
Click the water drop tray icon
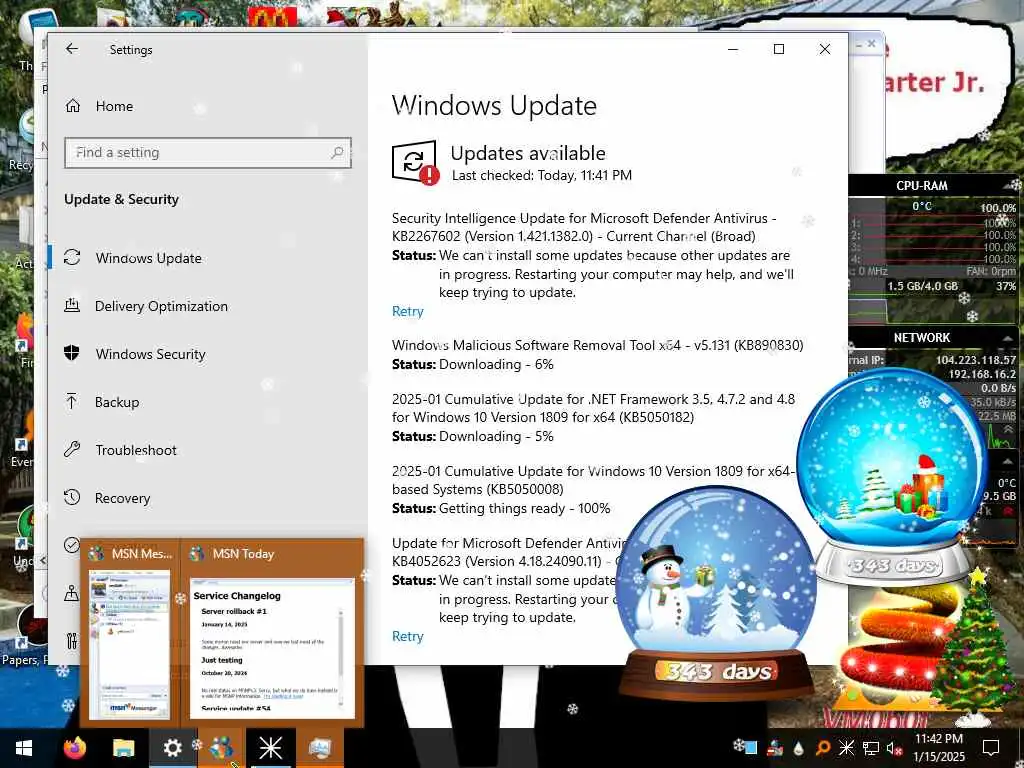pyautogui.click(x=799, y=748)
